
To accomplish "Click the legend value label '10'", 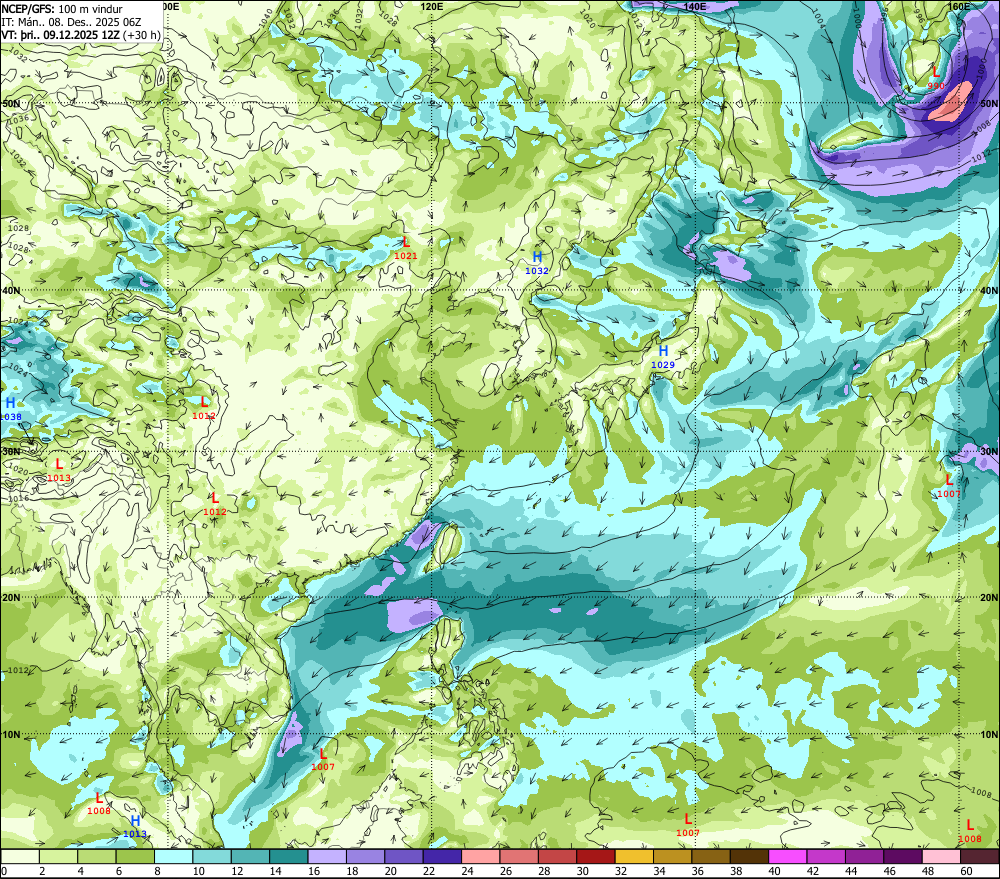I will (199, 871).
